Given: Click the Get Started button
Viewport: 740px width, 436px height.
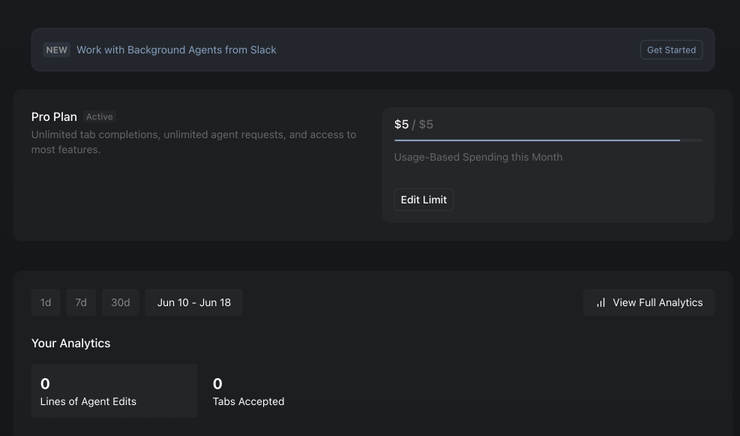Looking at the screenshot, I should pos(671,50).
